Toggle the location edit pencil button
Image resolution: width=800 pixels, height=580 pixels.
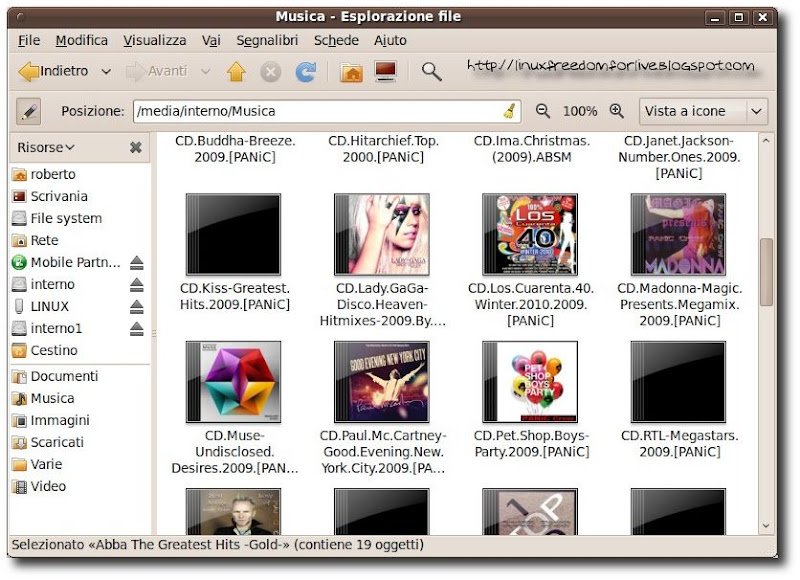coord(29,111)
